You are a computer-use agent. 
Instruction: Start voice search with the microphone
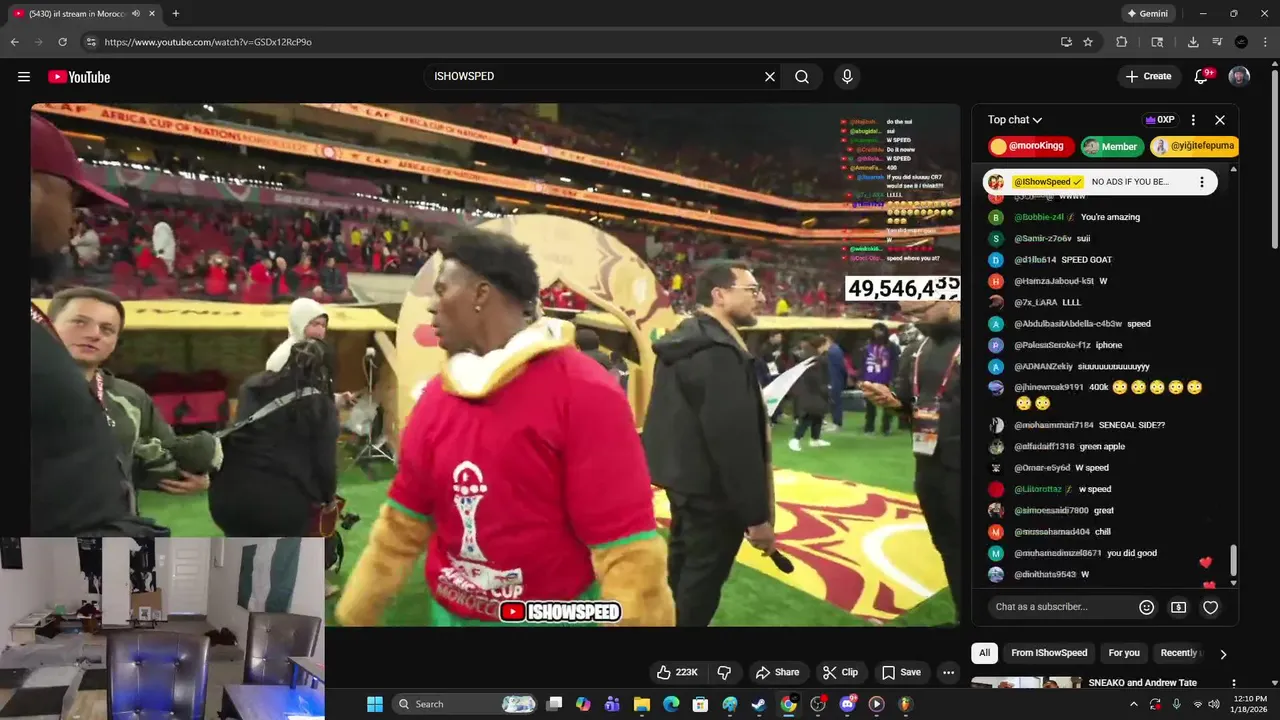tap(847, 76)
